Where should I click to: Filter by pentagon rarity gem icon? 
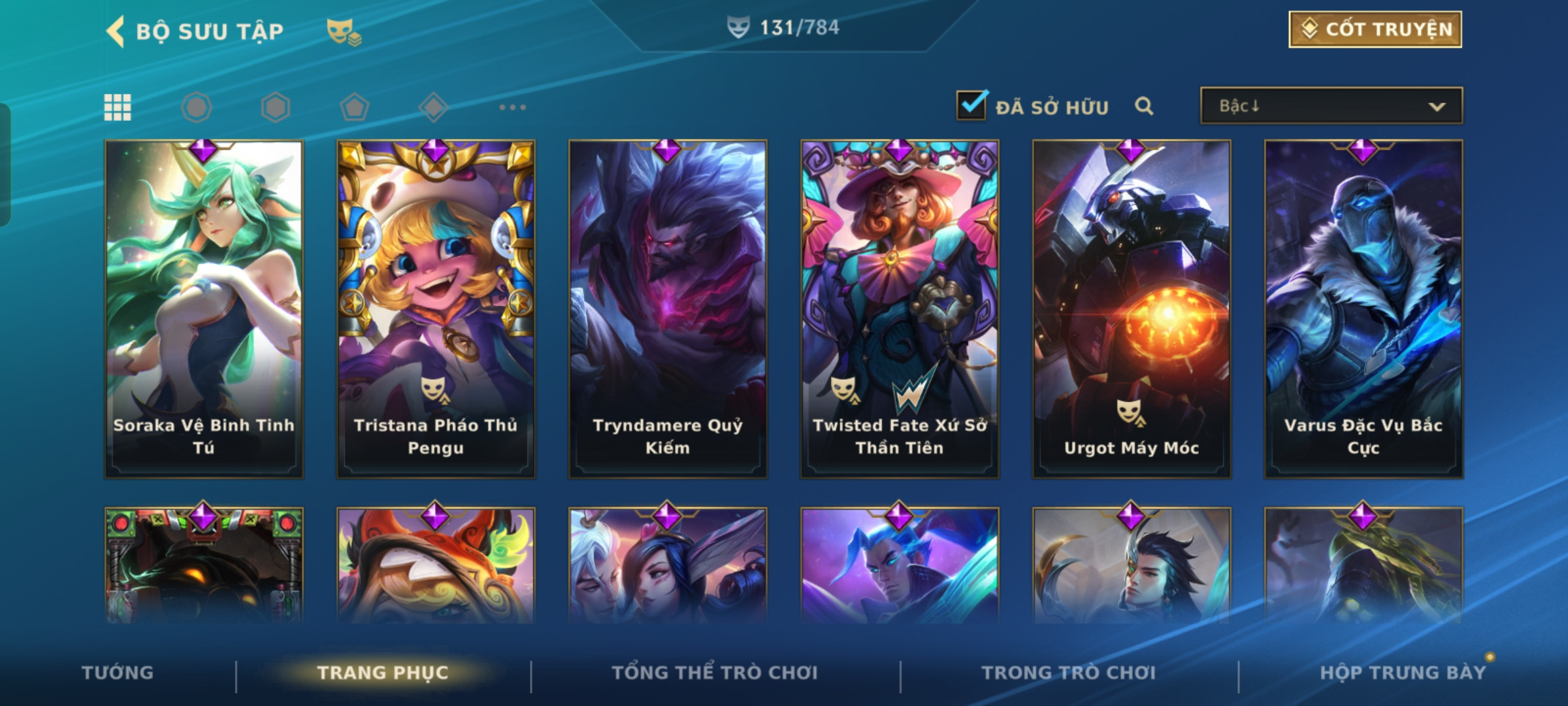[355, 107]
